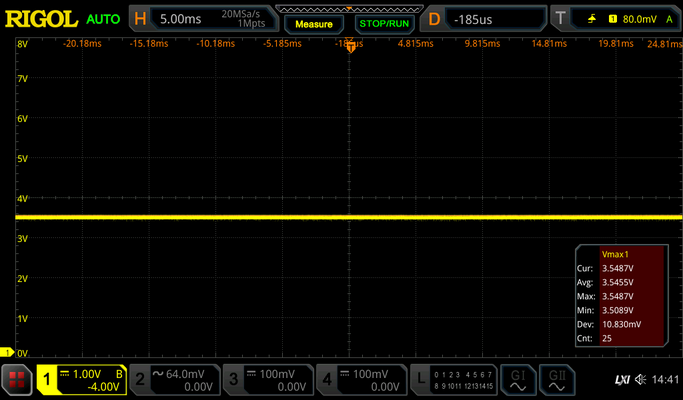Click the trigger mode A indicator
This screenshot has height=400, width=683.
coord(669,19)
